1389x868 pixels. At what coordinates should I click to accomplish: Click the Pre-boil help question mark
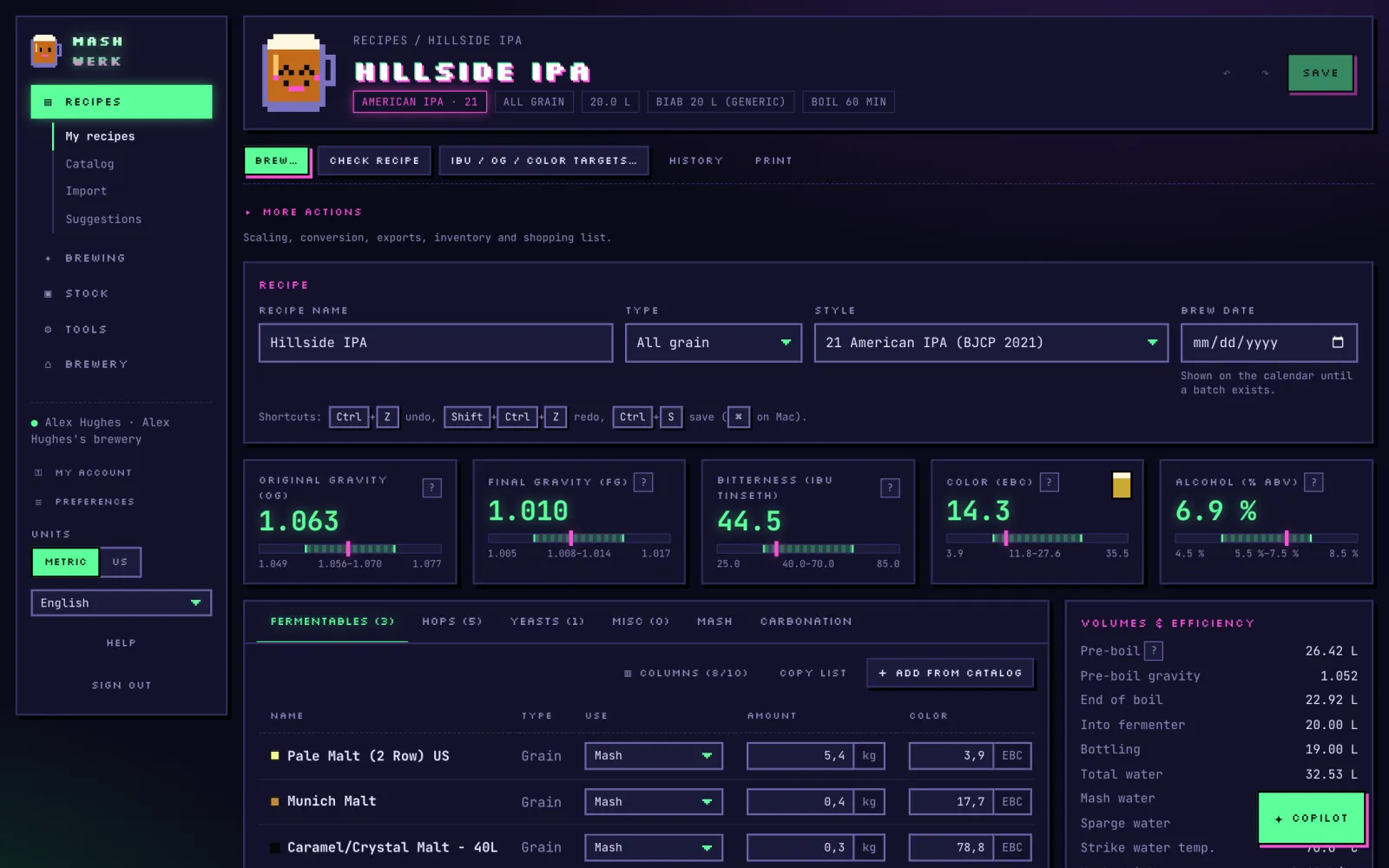(1154, 650)
